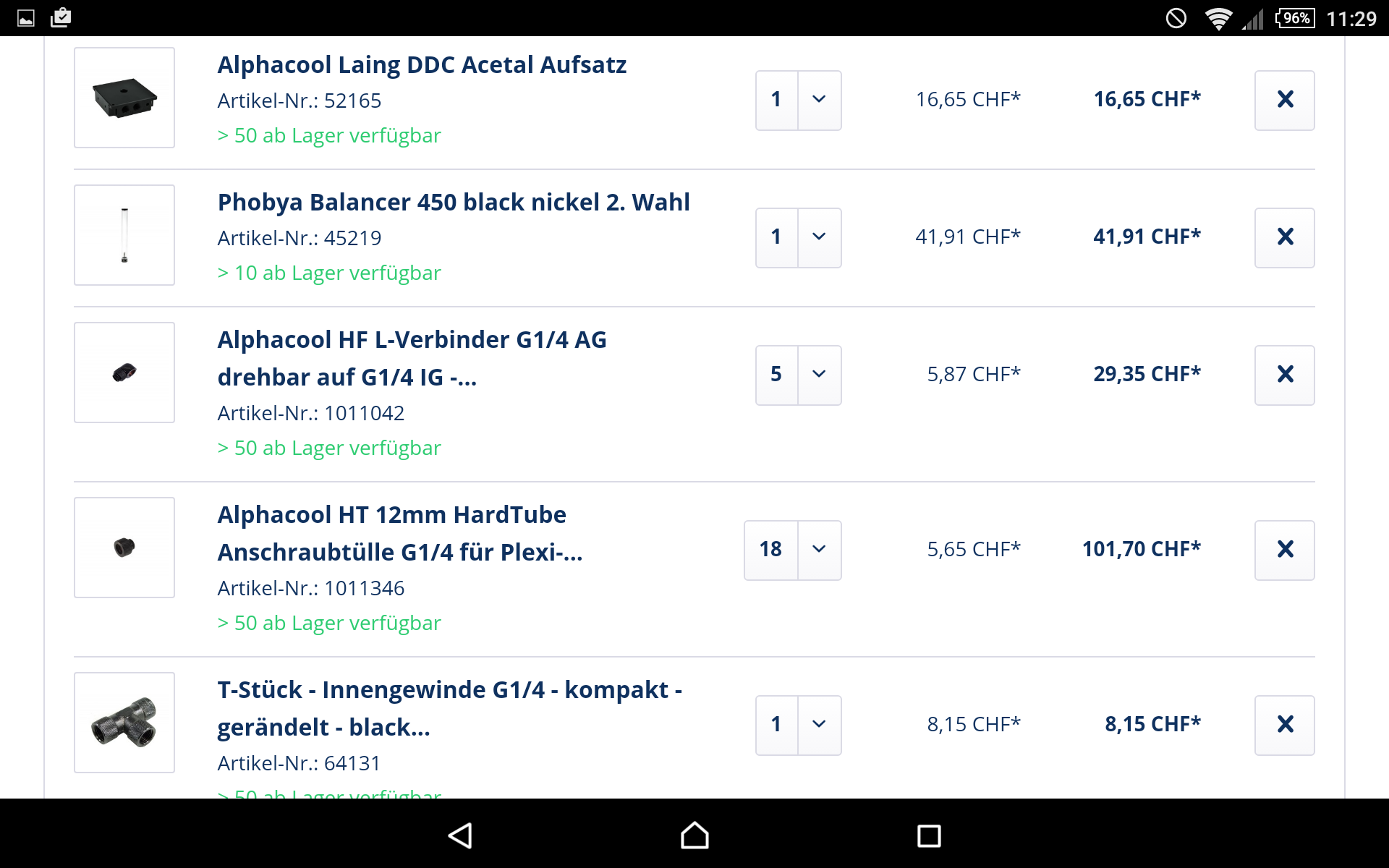
Task: Open the recent apps overview button
Action: 928,835
